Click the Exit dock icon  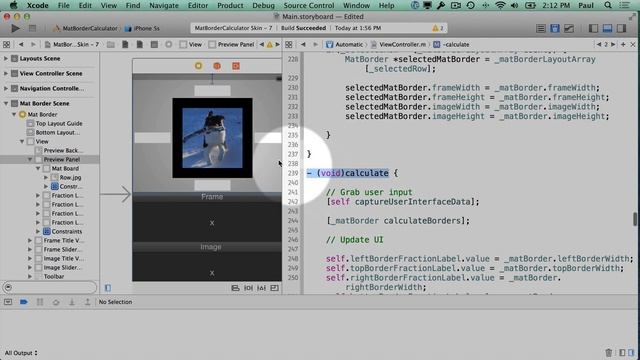pyautogui.click(x=236, y=66)
